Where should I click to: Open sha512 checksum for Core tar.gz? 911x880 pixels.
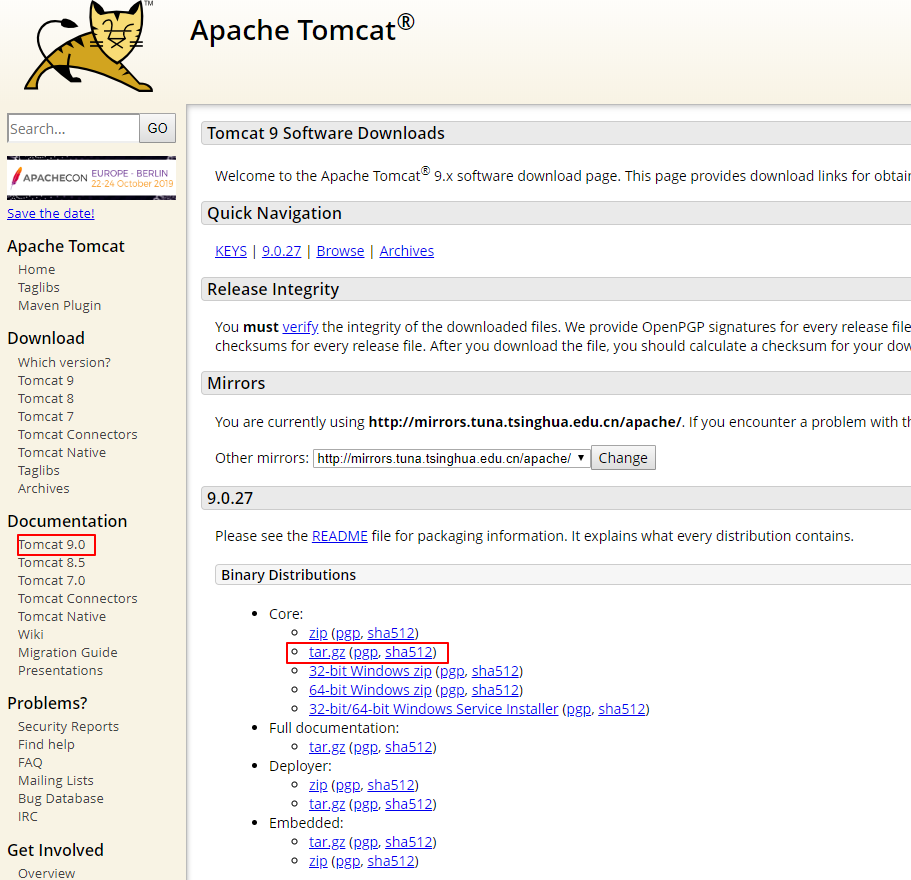409,652
